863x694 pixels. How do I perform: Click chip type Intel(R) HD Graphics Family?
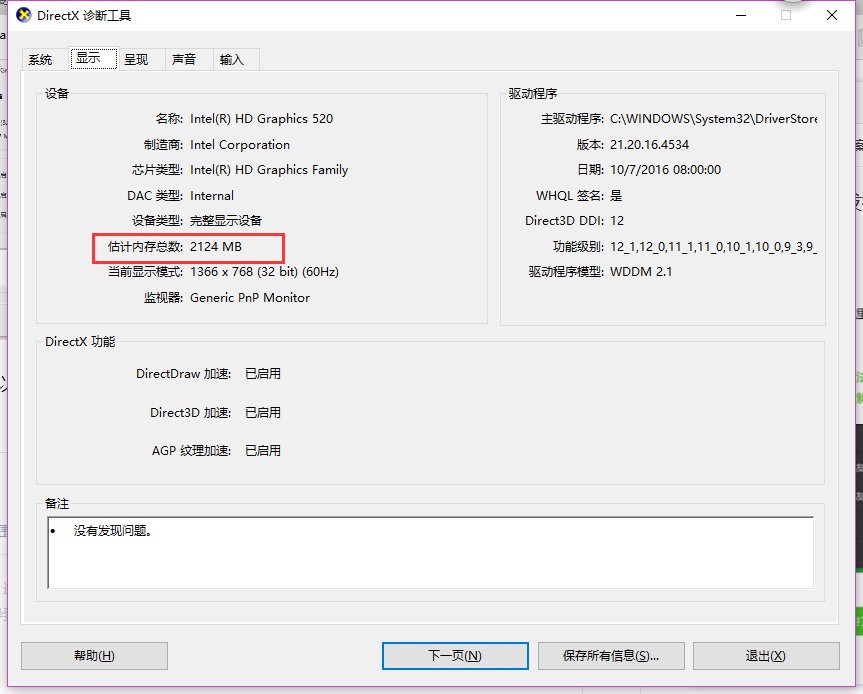(269, 170)
